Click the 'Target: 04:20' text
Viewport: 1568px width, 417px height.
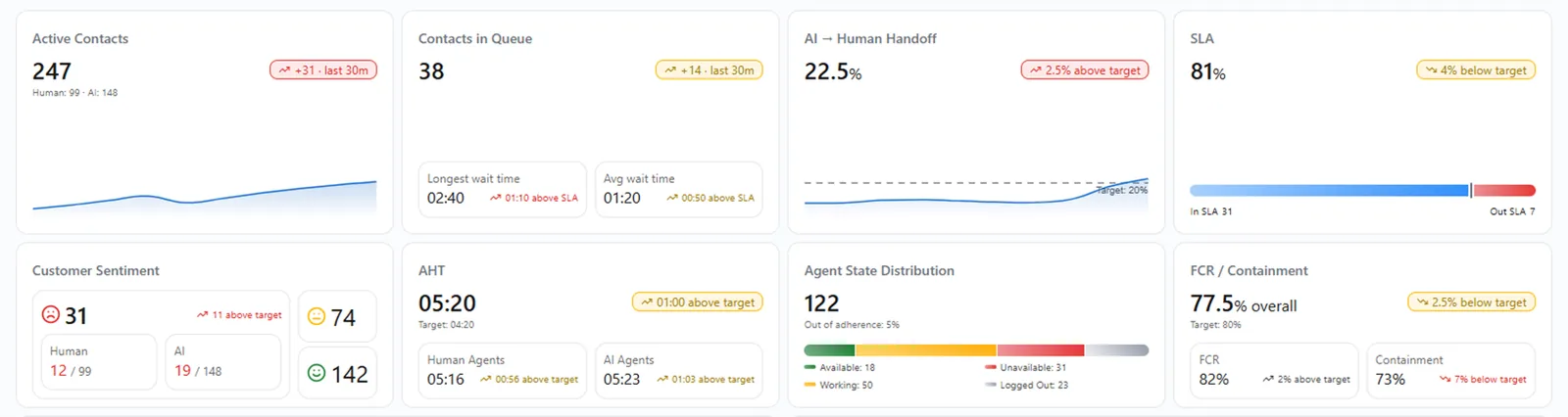tap(446, 325)
